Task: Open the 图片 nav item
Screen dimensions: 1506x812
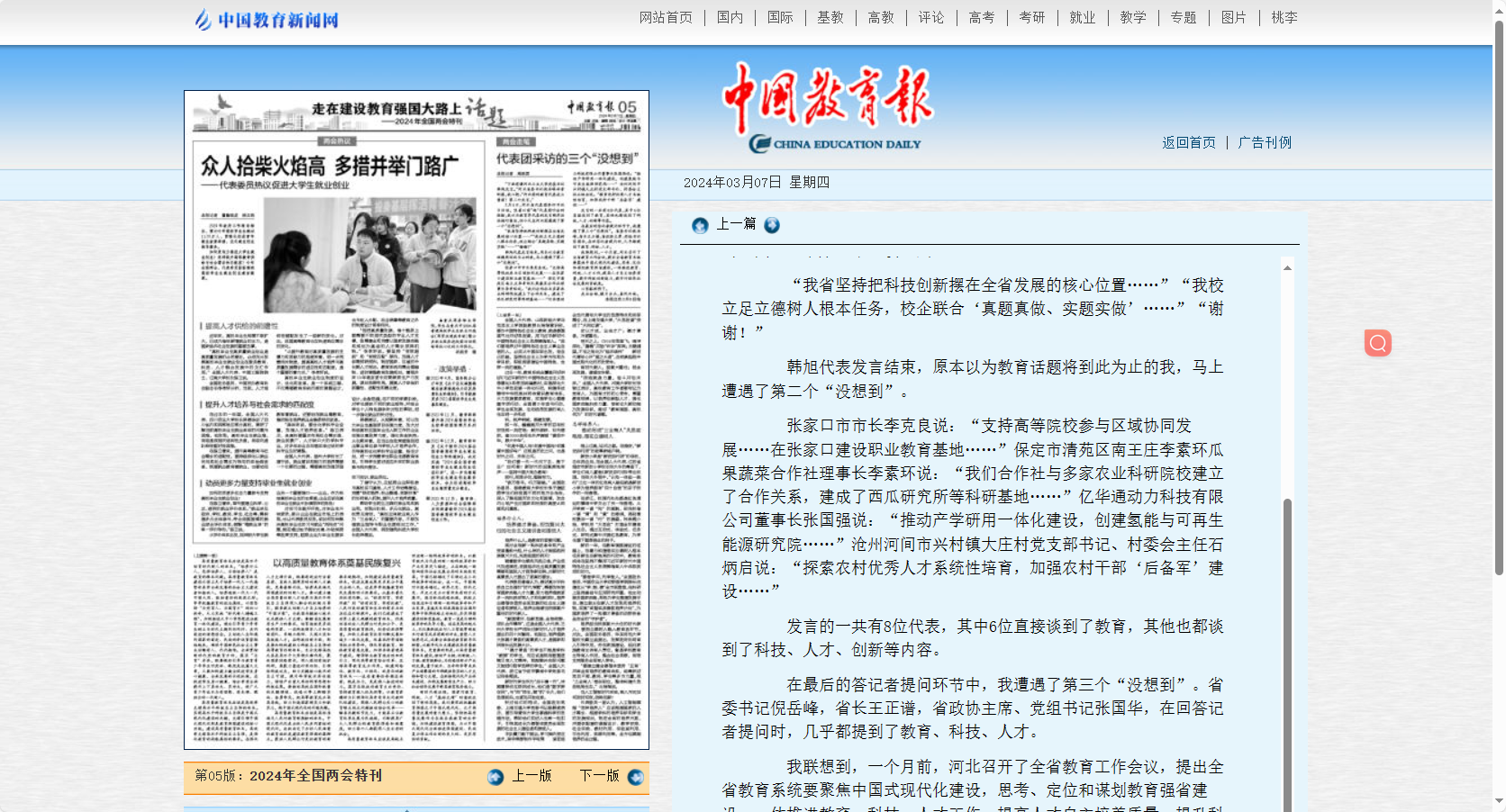Action: click(1234, 17)
